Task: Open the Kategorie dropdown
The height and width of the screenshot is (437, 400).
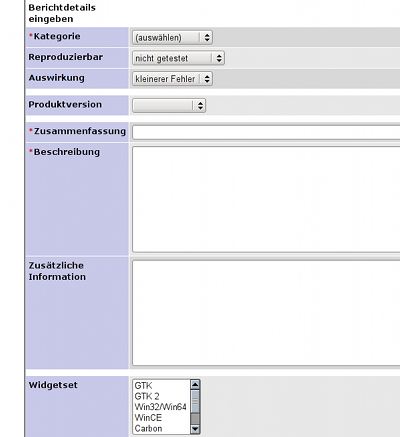Action: [x=172, y=37]
